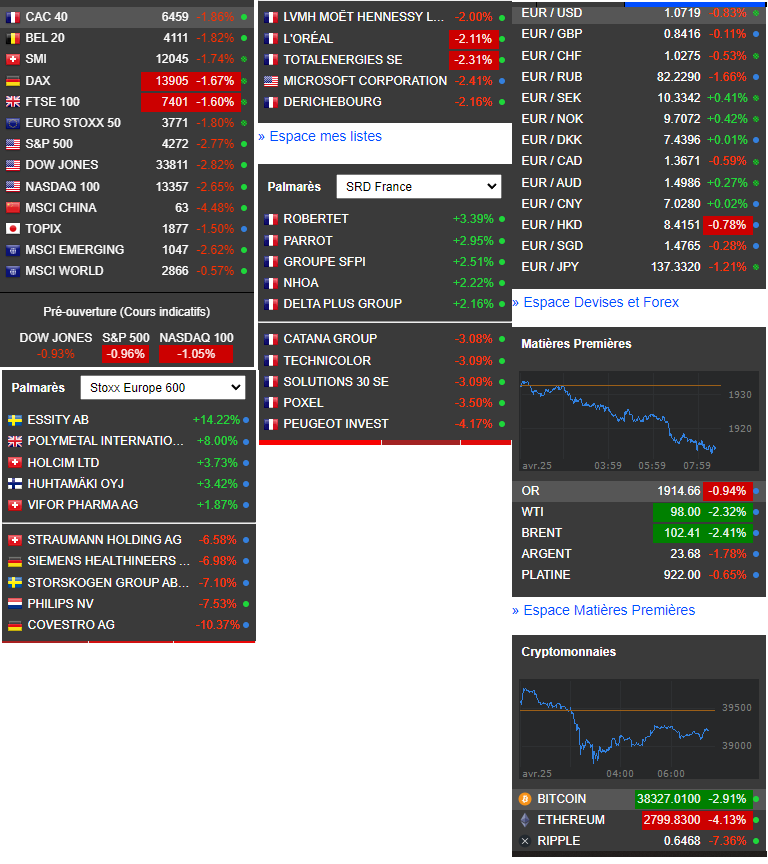This screenshot has width=768, height=864.
Task: Click the blue status dot beside TOPIX
Action: (244, 229)
